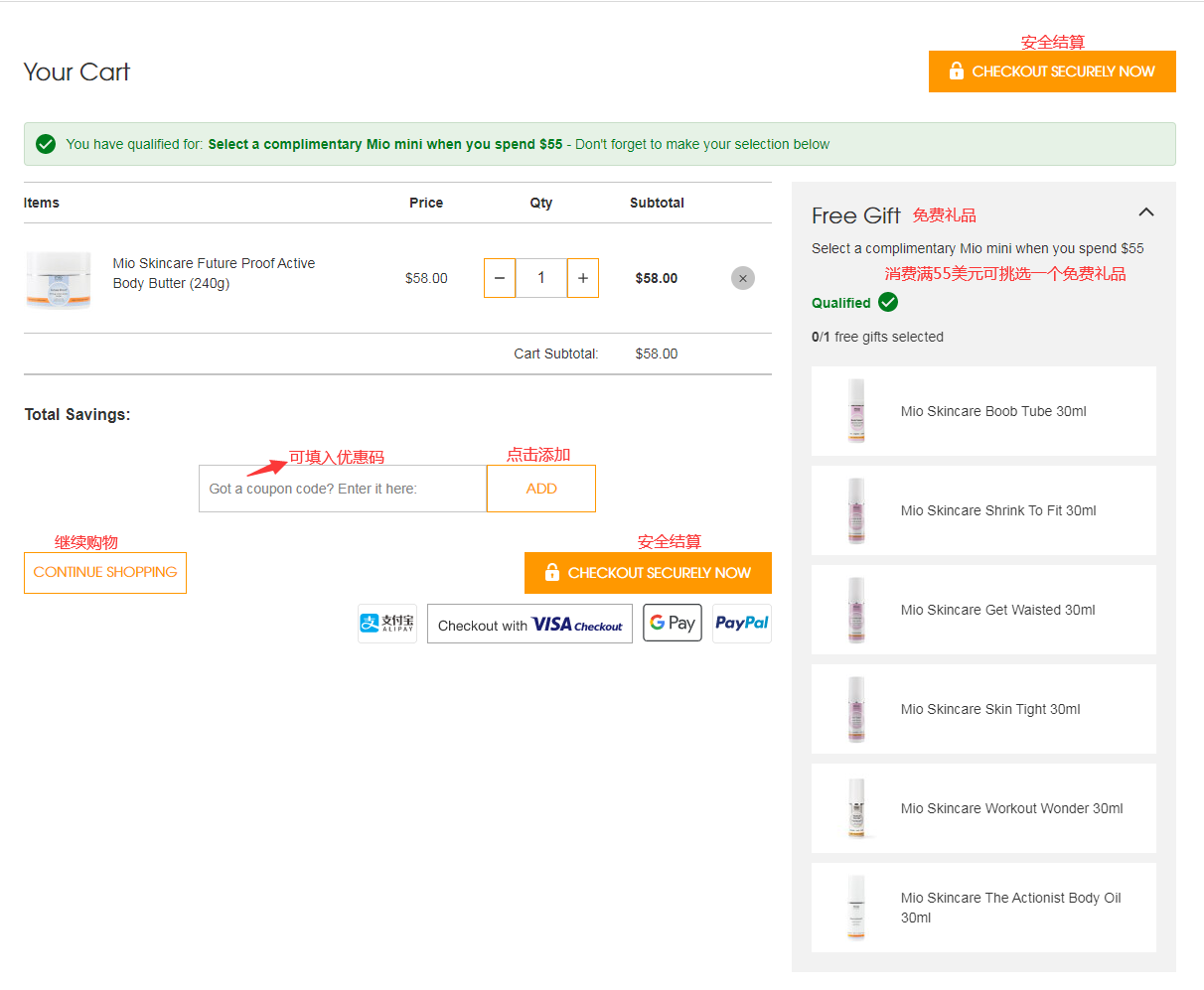Screen dimensions: 1204x990
Task: Pay using Google Pay button
Action: (673, 623)
